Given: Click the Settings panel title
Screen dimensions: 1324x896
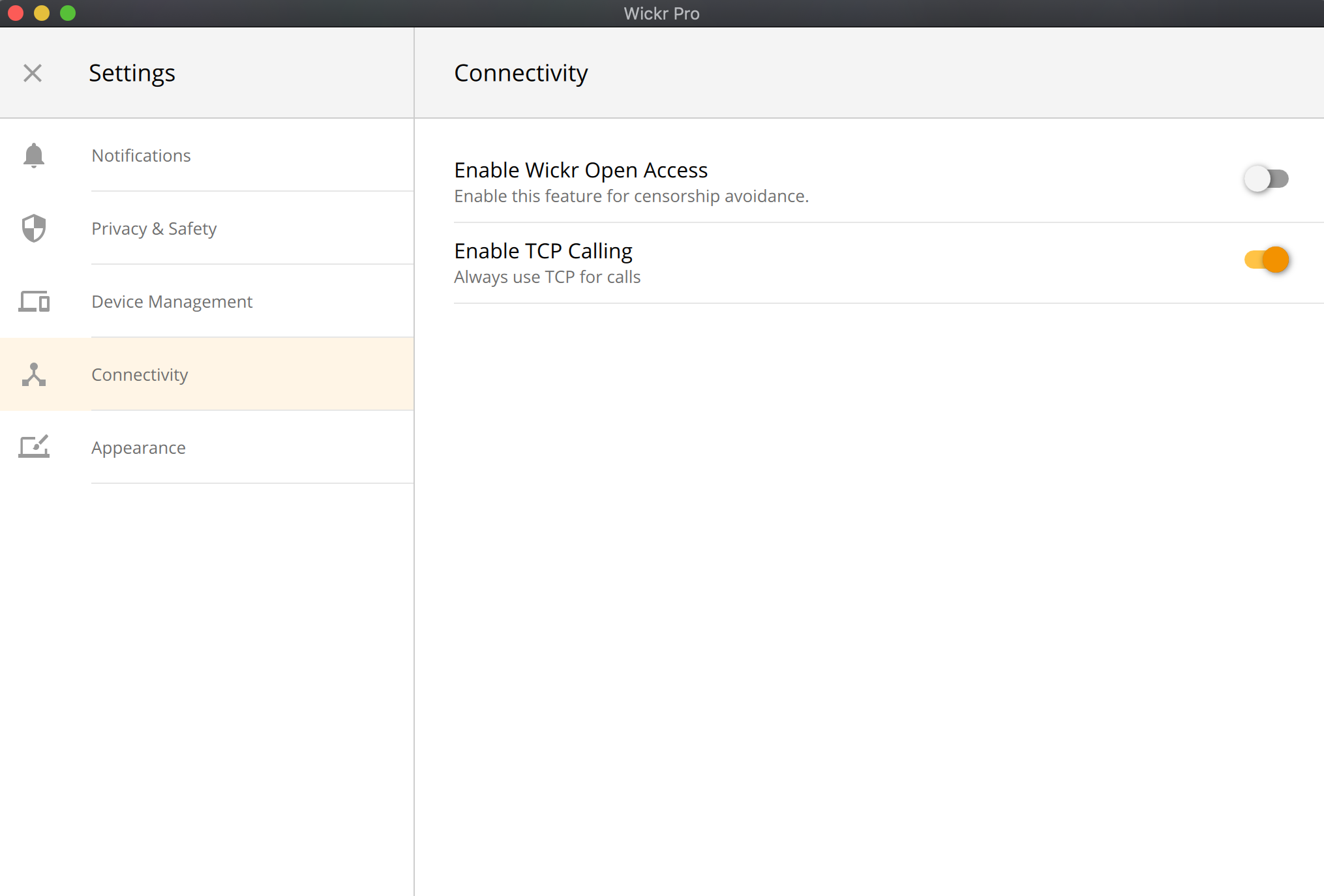Looking at the screenshot, I should pos(132,73).
